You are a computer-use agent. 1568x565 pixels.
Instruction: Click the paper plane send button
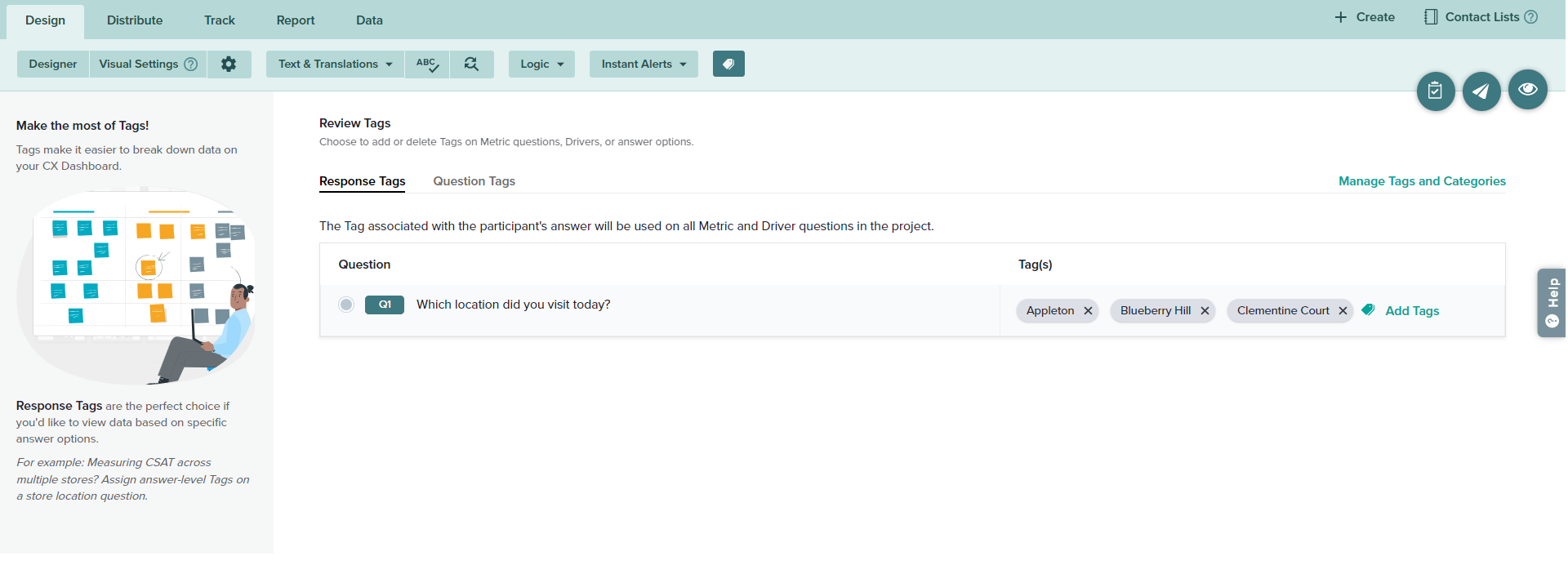(x=1481, y=91)
